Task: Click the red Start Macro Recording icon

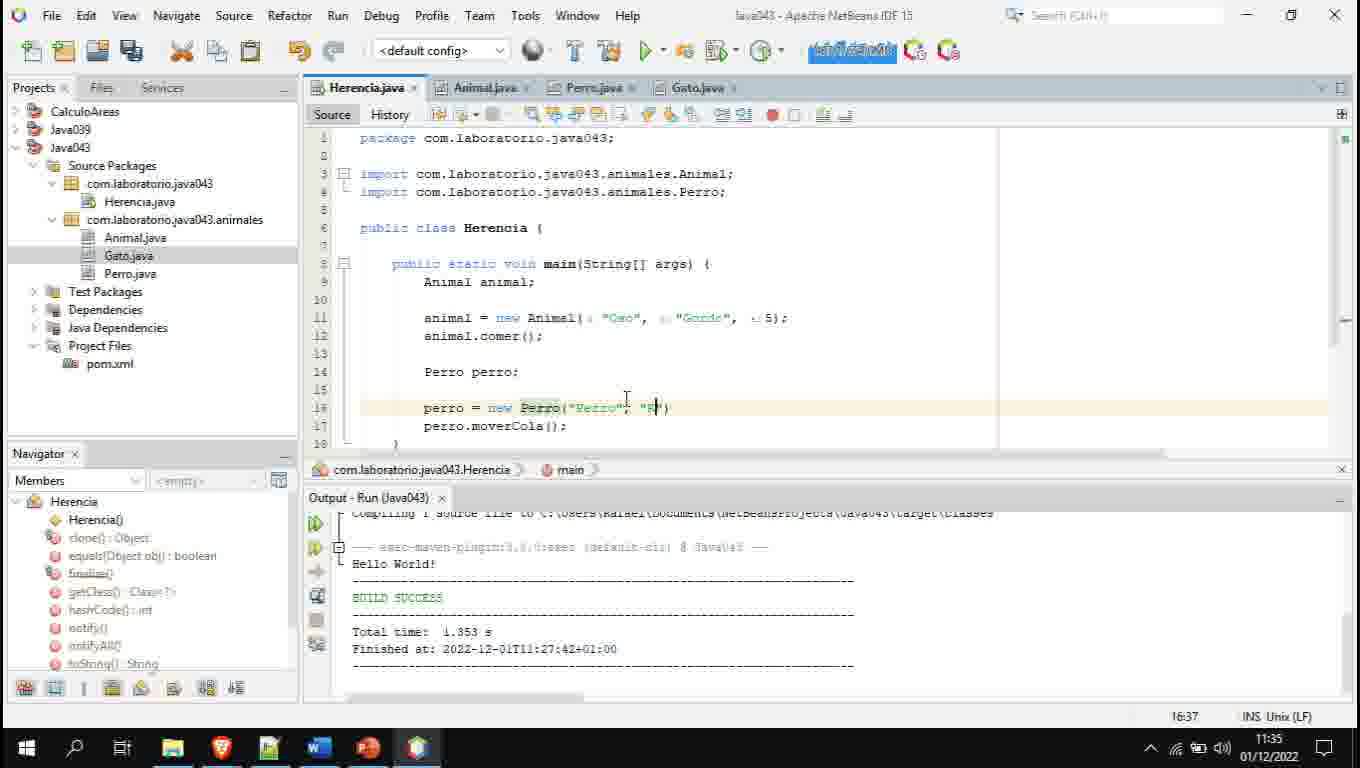Action: pos(772,115)
